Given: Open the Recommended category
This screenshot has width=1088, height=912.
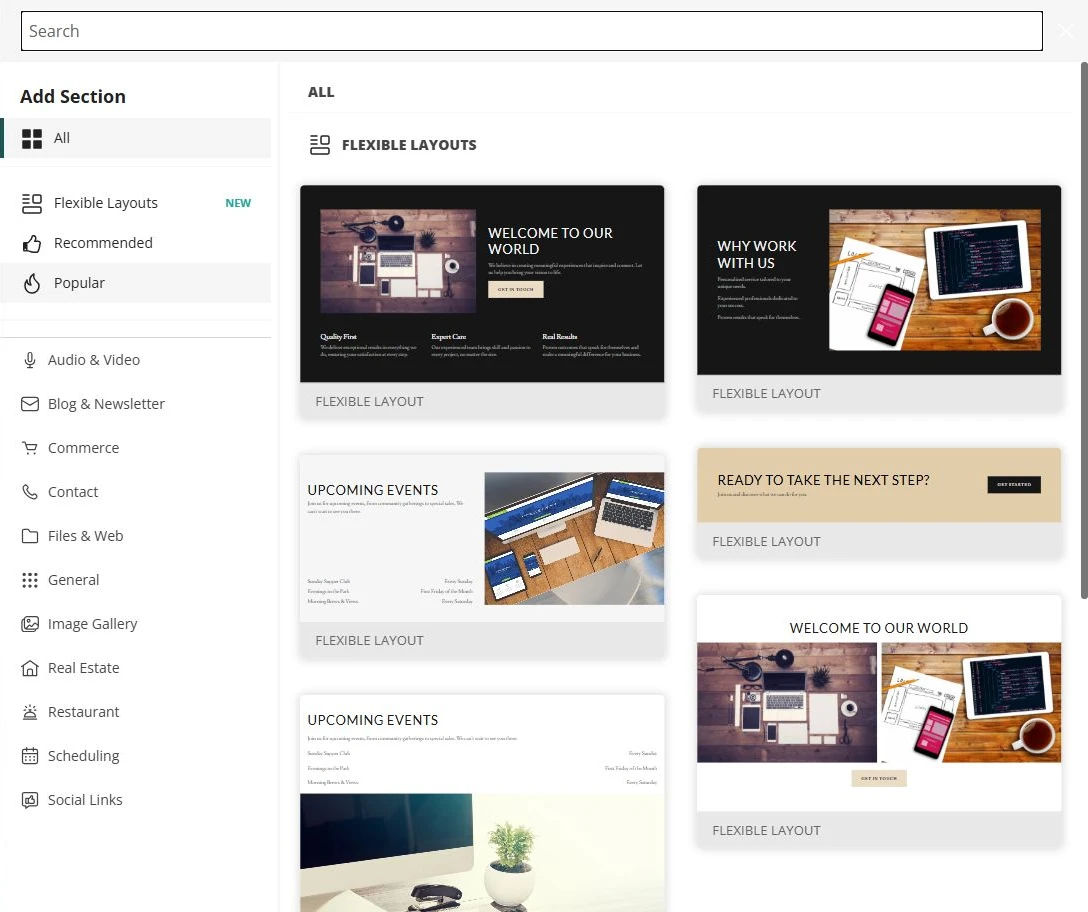Looking at the screenshot, I should [x=136, y=244].
